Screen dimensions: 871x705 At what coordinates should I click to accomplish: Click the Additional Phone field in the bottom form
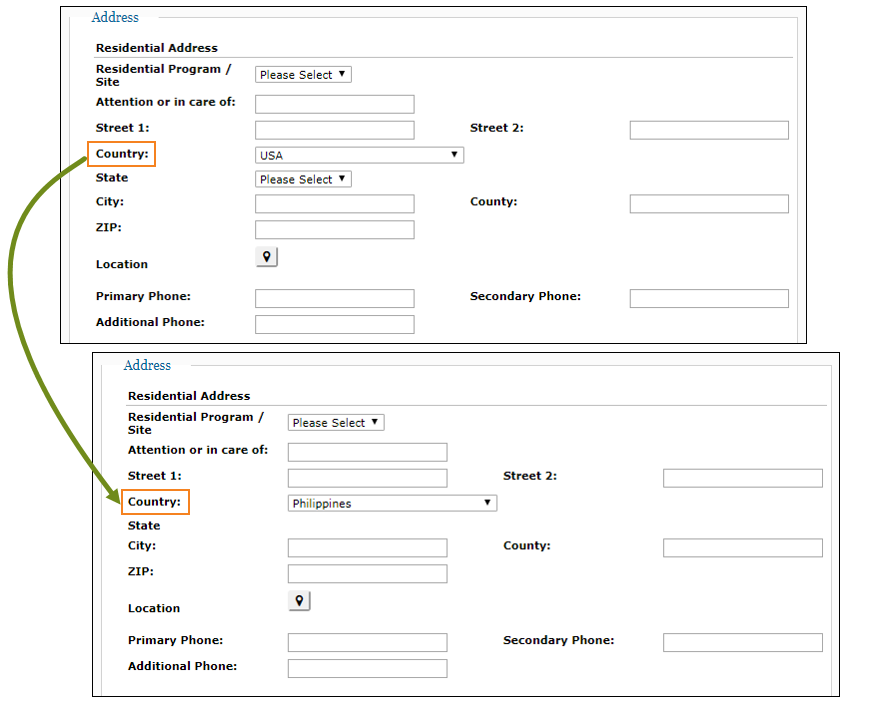[367, 667]
